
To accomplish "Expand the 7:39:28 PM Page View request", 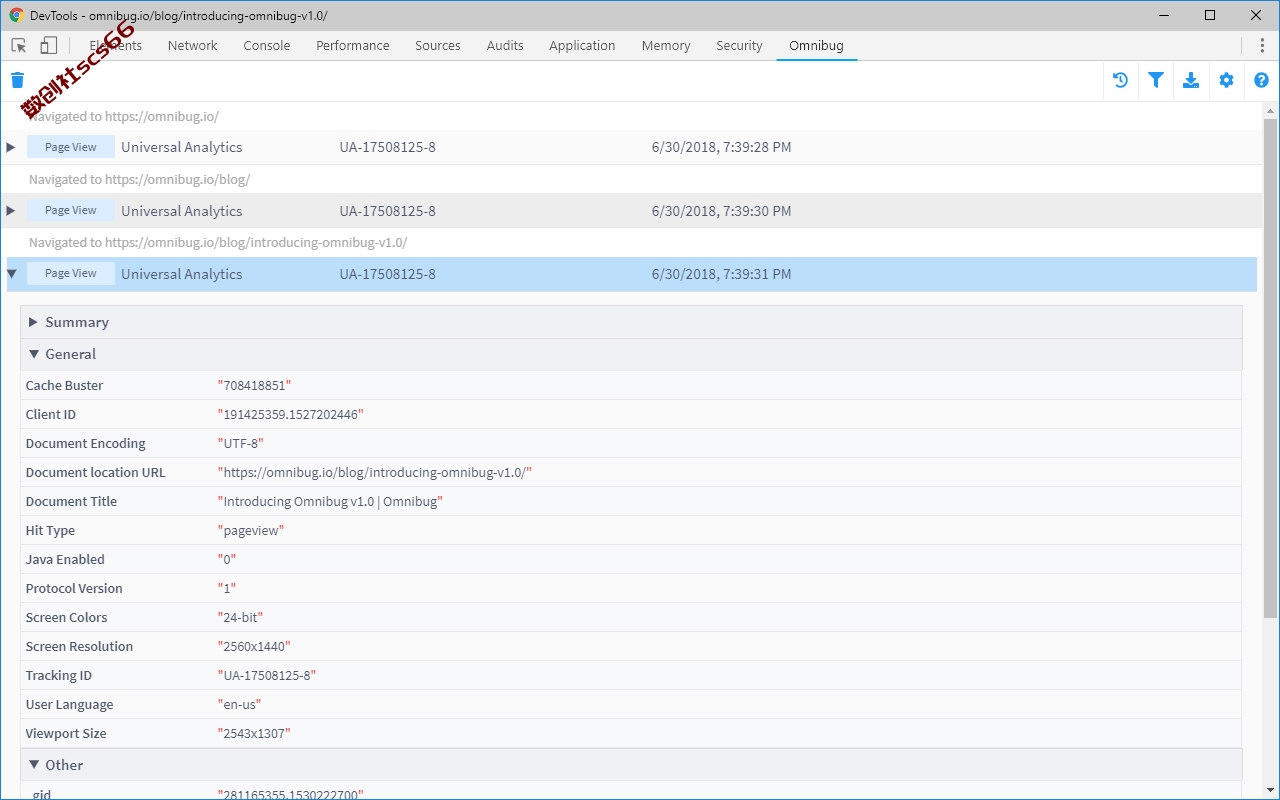I will coord(11,147).
